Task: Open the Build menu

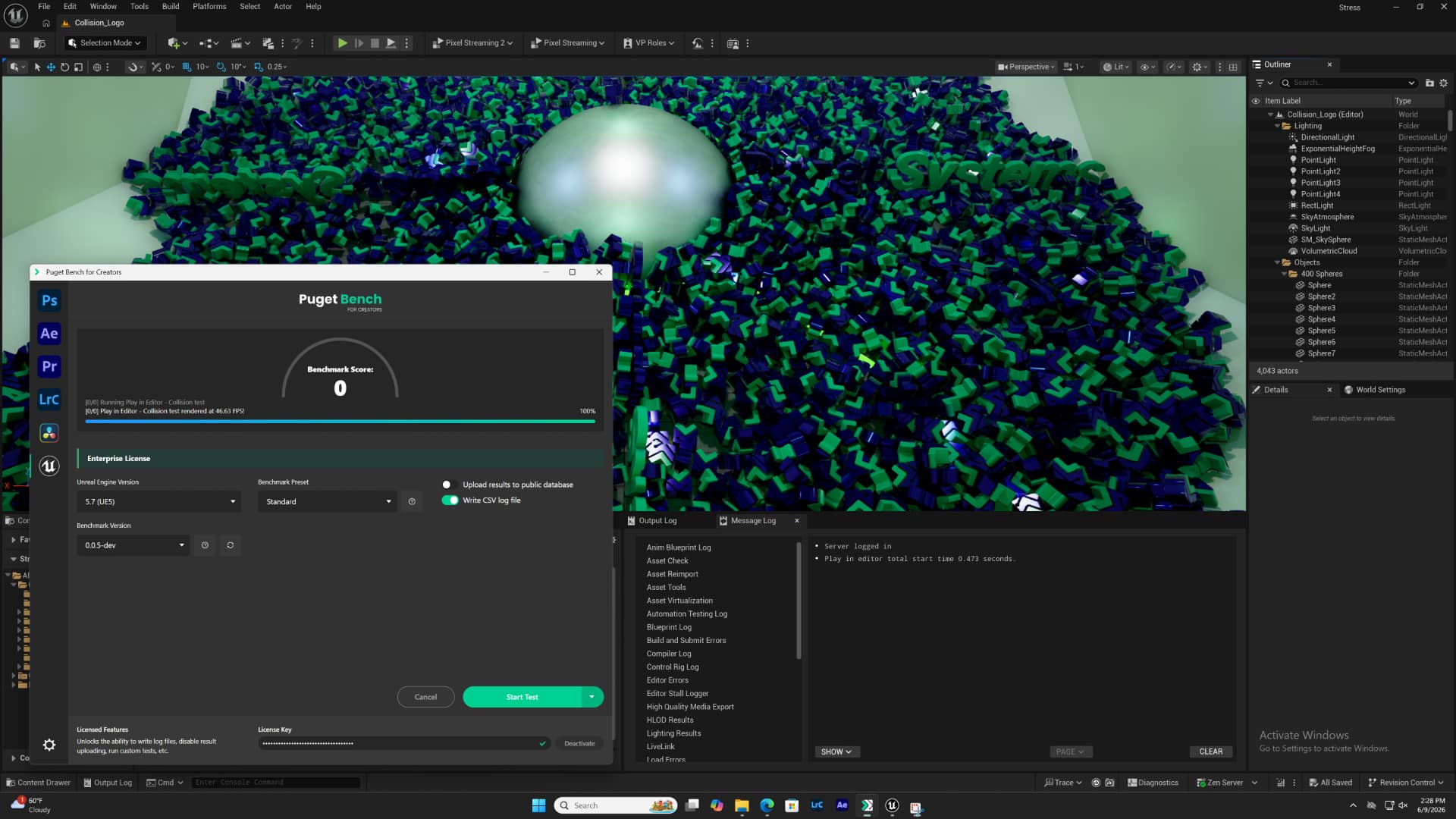Action: click(171, 6)
